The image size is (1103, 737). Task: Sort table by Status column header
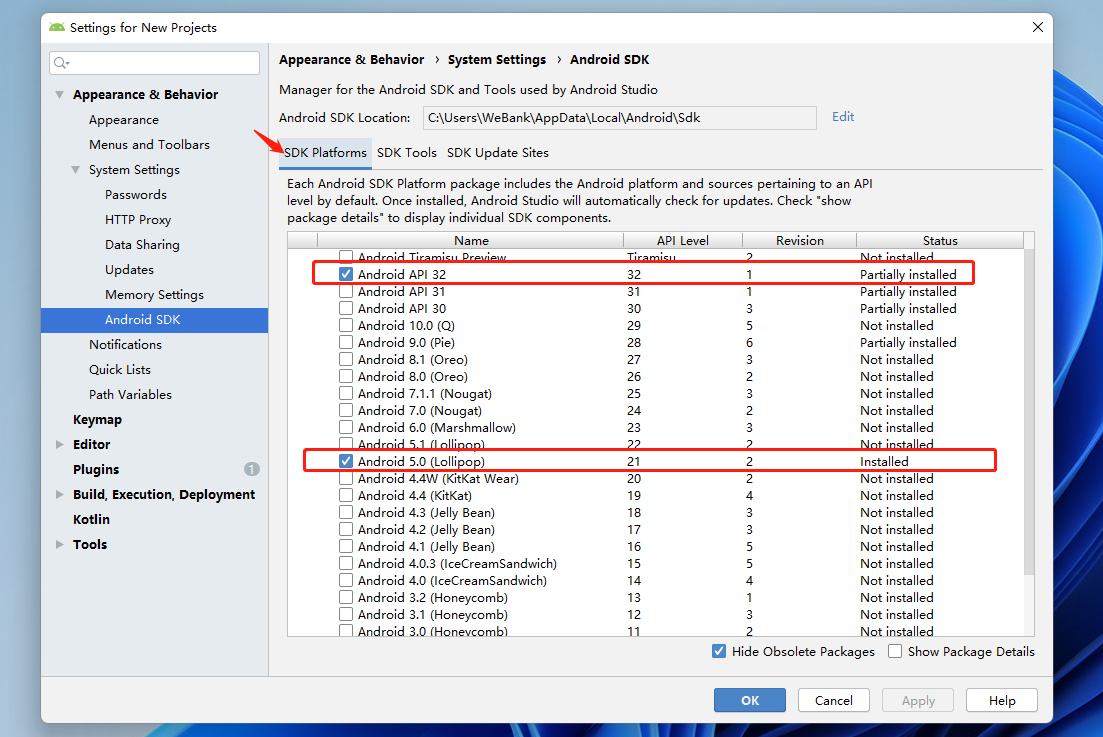click(x=940, y=241)
